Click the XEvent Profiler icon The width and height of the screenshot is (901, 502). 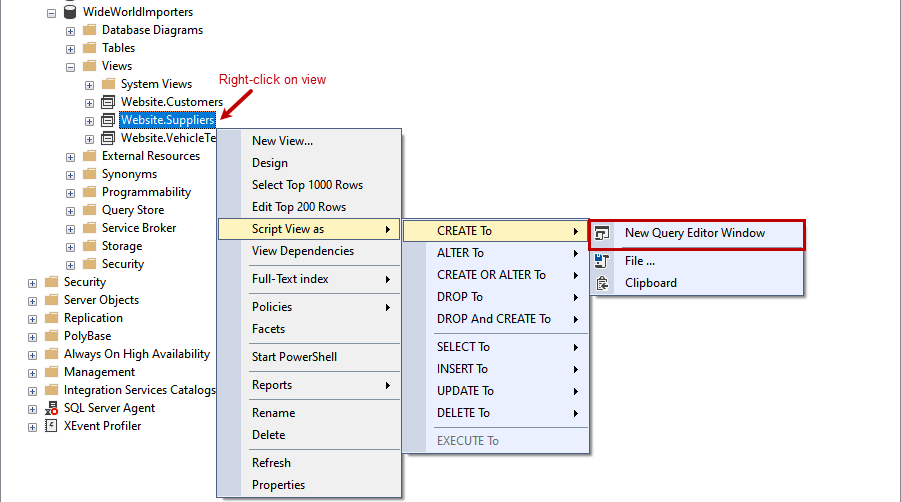point(51,426)
